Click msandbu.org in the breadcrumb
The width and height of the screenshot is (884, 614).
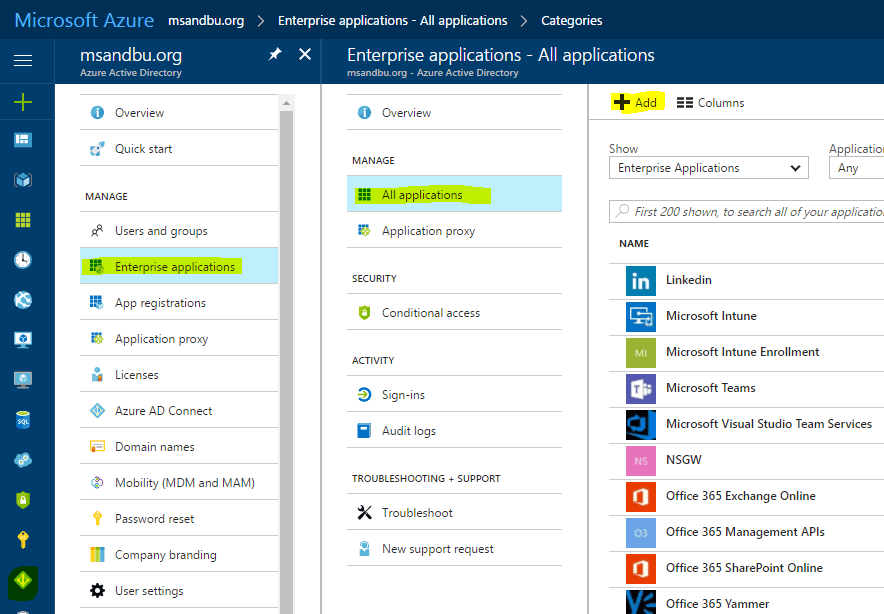click(206, 21)
